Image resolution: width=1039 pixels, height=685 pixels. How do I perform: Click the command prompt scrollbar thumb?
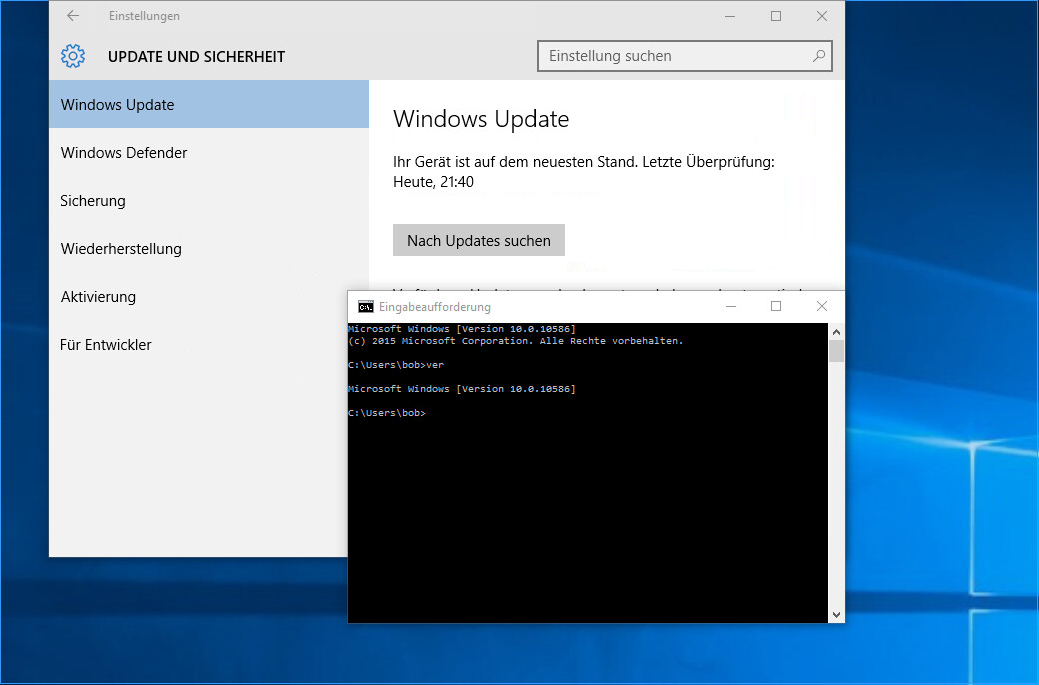(x=836, y=351)
